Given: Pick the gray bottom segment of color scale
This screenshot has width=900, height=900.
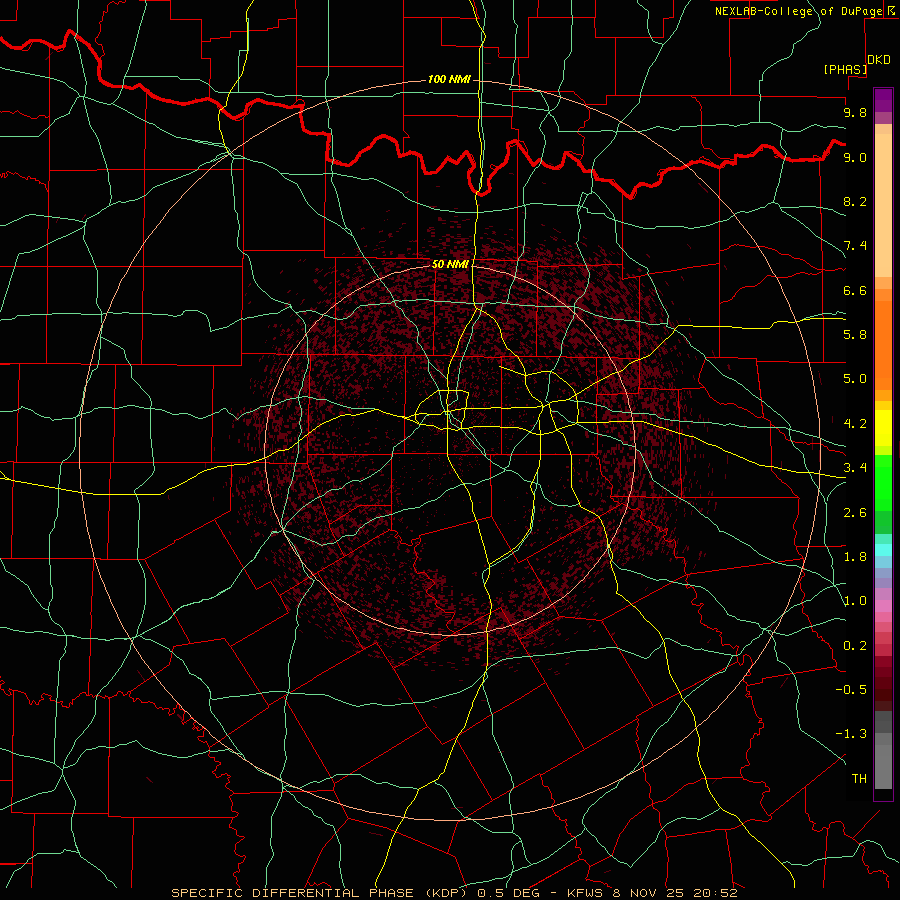Looking at the screenshot, I should [x=883, y=769].
